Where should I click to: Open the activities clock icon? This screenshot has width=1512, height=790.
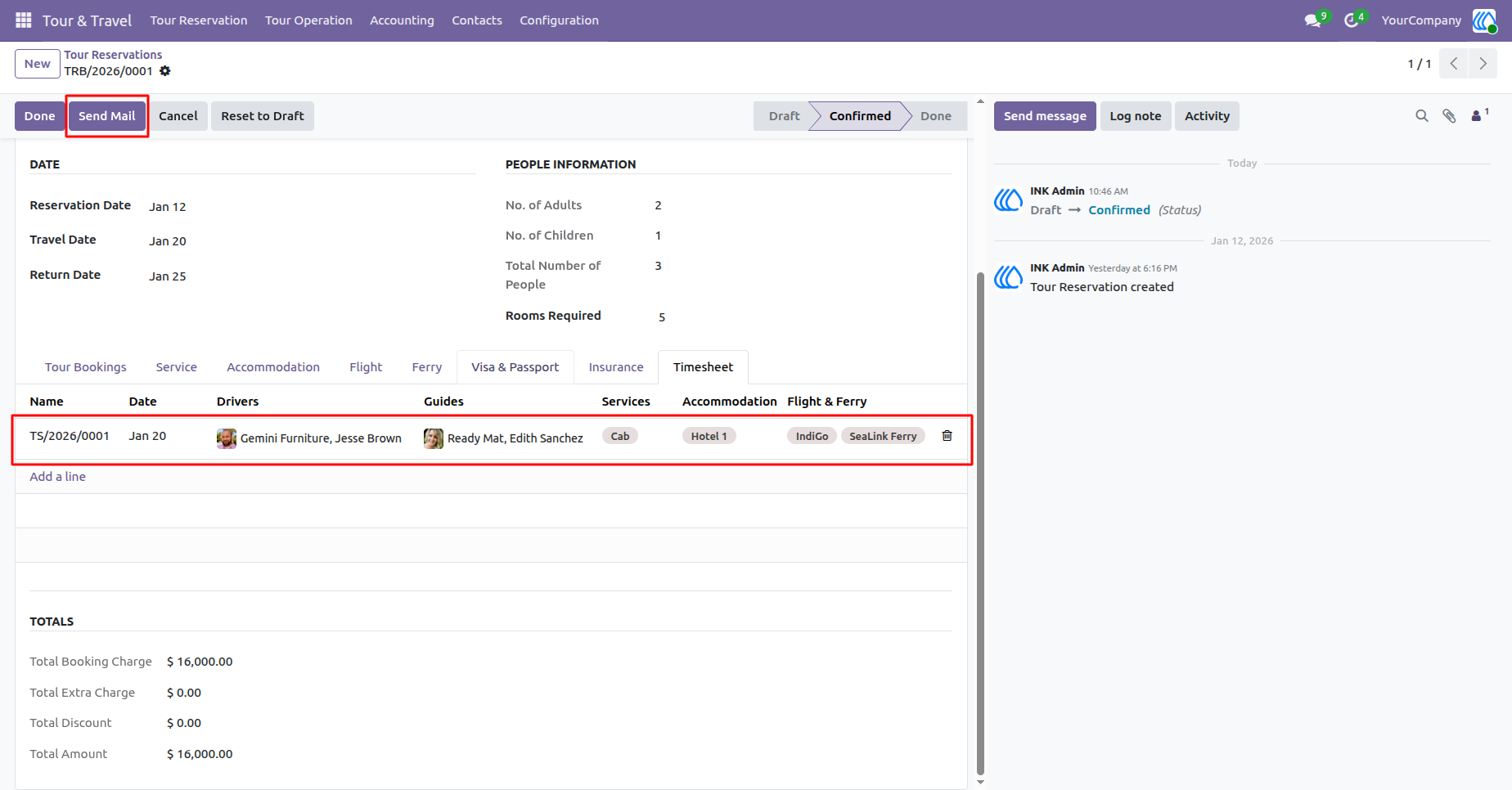pos(1352,20)
